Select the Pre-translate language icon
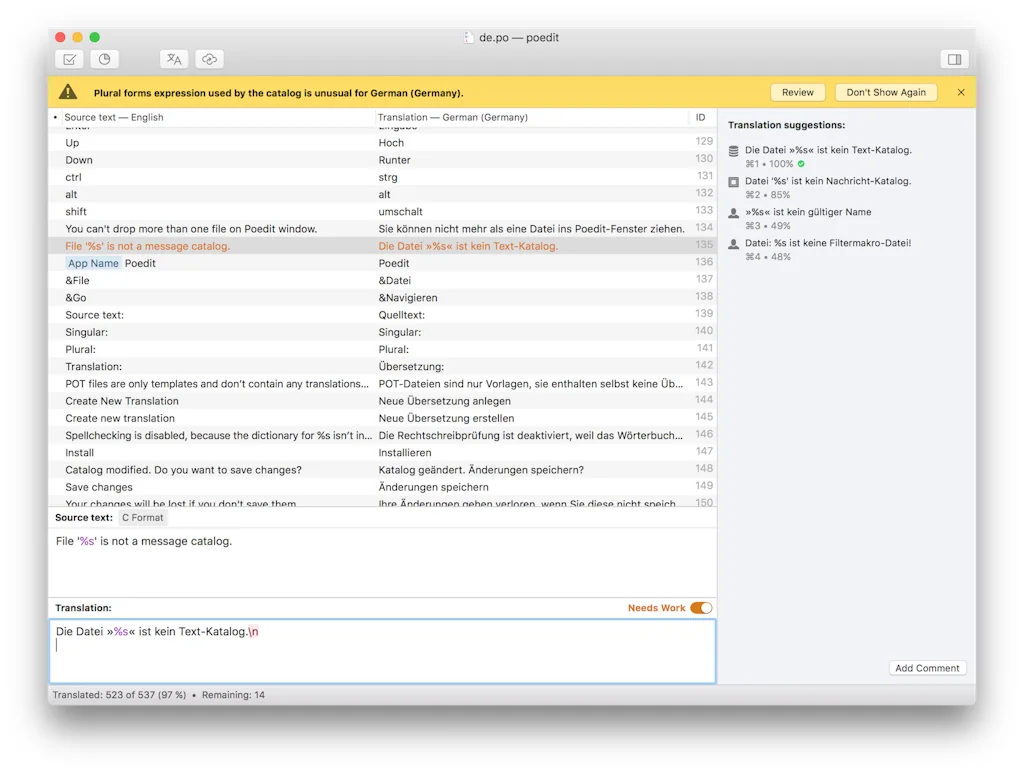1024x774 pixels. click(x=174, y=59)
